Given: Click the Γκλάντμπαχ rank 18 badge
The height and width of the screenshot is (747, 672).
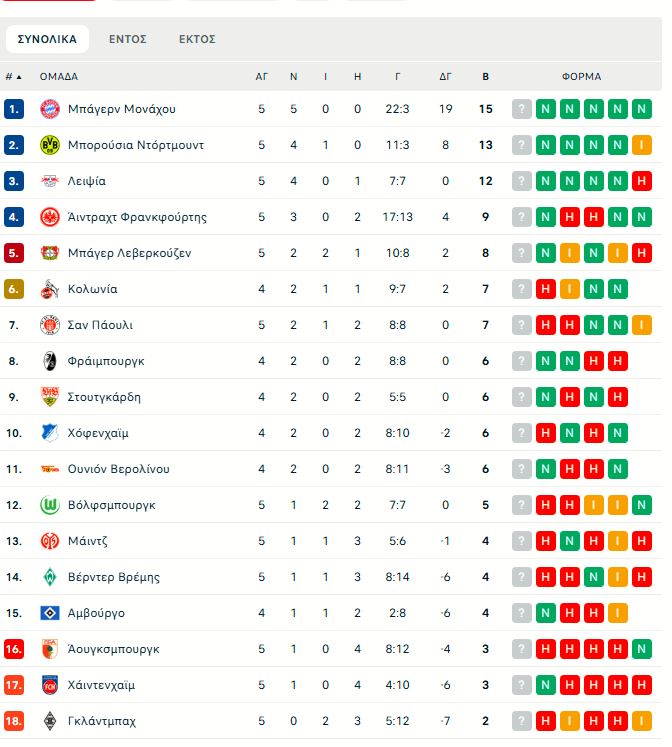Looking at the screenshot, I should pyautogui.click(x=14, y=721).
